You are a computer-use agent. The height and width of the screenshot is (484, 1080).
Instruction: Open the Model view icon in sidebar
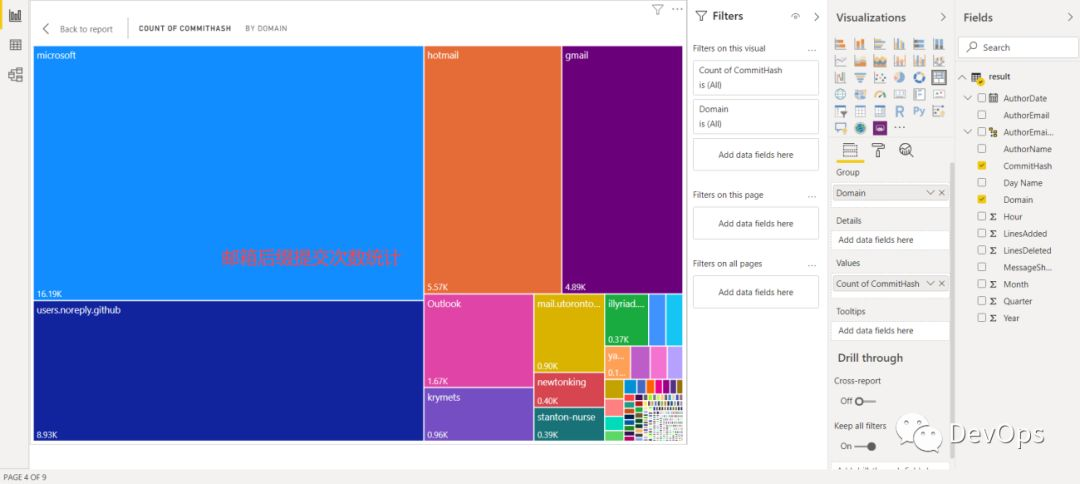pos(14,75)
